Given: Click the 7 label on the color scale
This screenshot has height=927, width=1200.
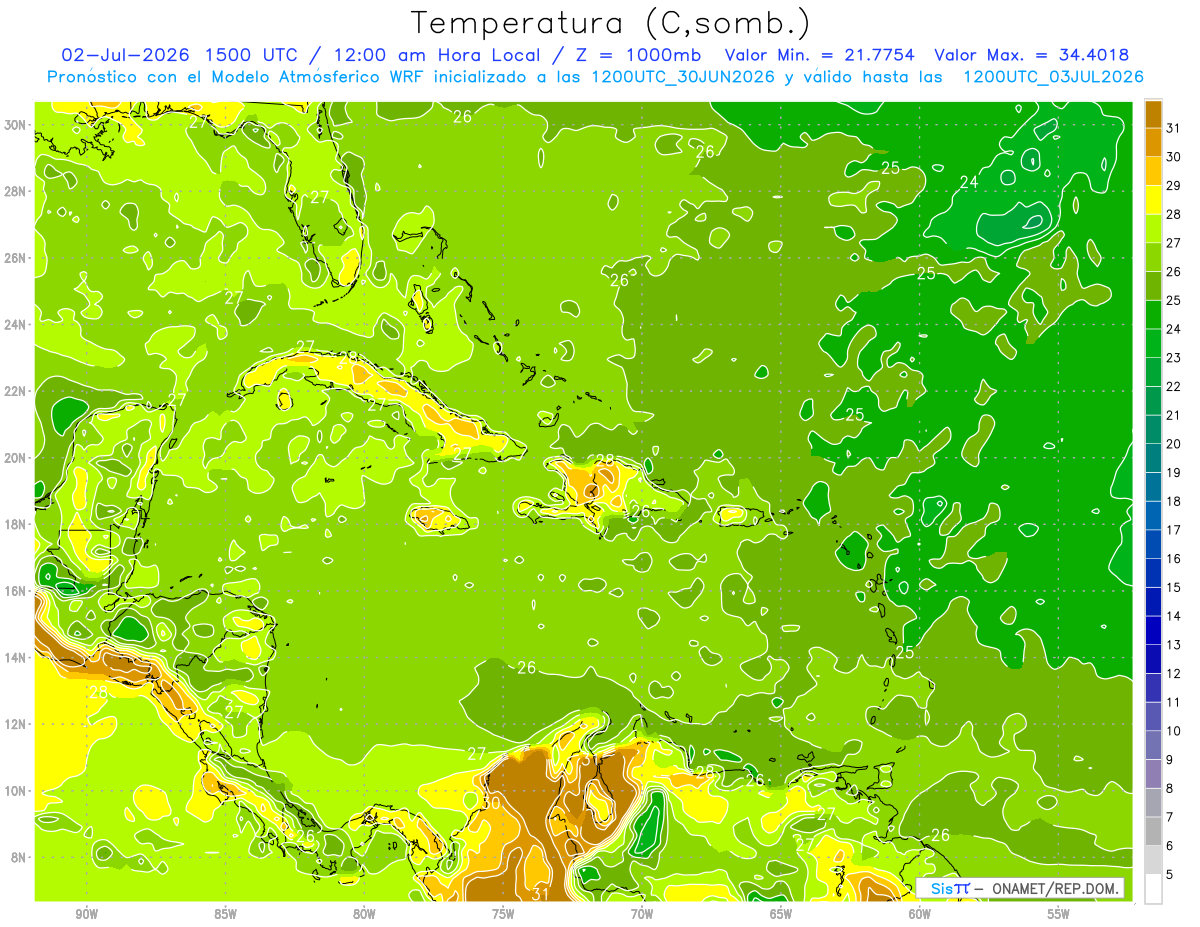Looking at the screenshot, I should [x=1171, y=817].
